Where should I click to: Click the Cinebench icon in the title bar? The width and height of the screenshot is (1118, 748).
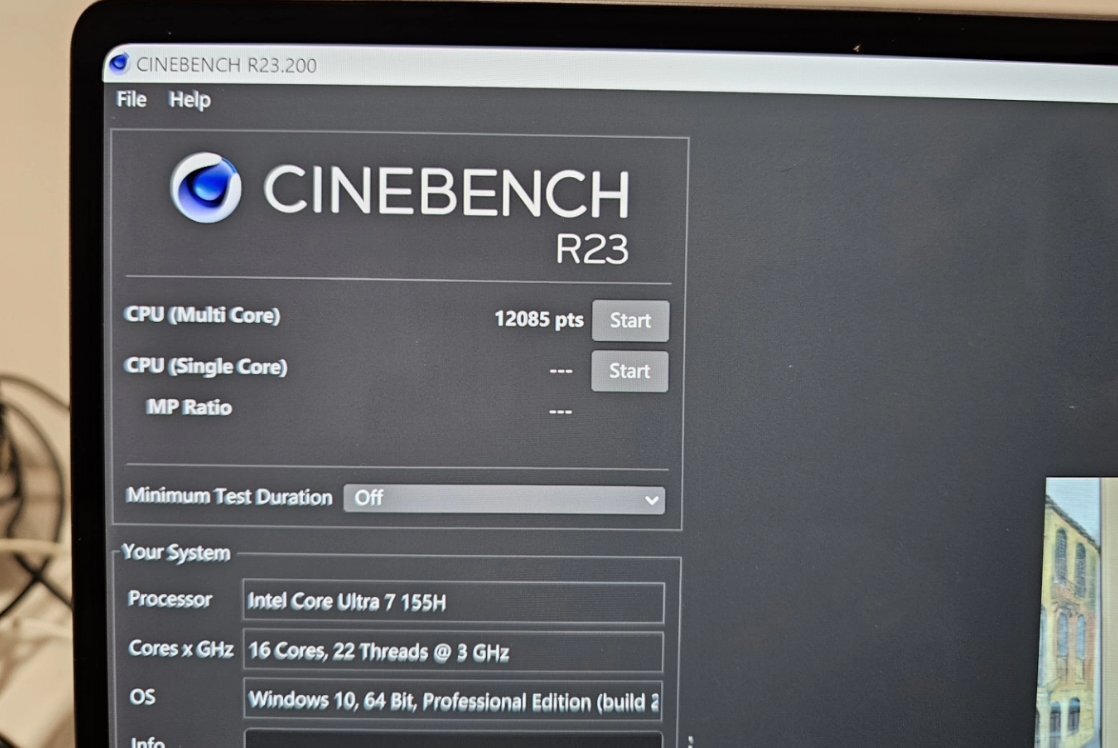click(x=120, y=63)
